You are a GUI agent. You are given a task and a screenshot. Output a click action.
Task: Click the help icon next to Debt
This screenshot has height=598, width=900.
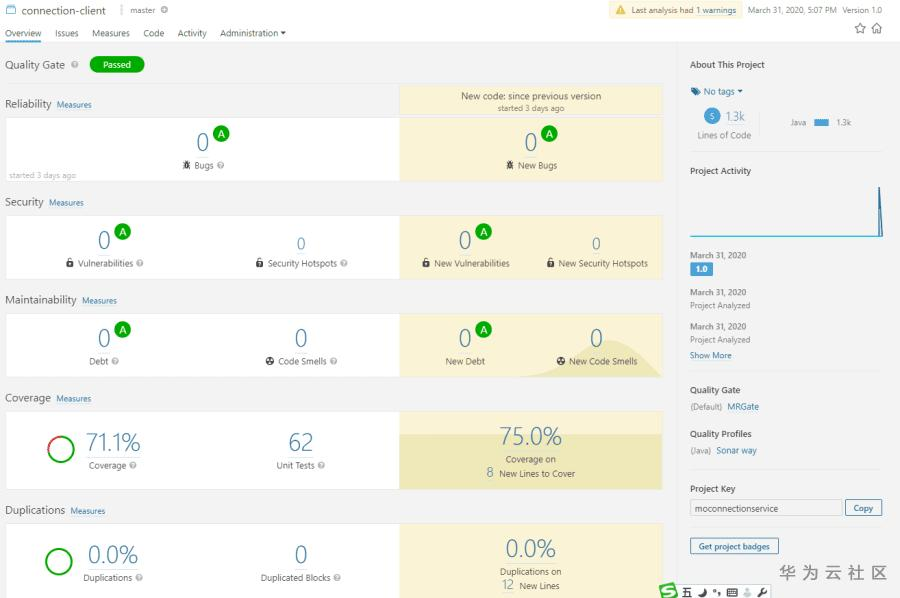[115, 361]
